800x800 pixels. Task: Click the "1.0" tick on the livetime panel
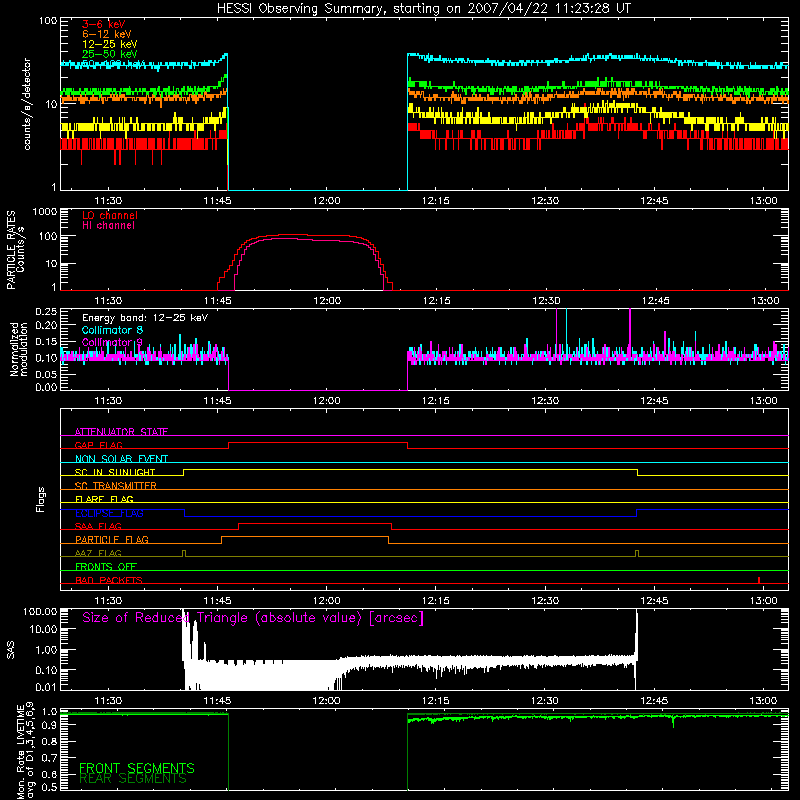click(x=49, y=712)
